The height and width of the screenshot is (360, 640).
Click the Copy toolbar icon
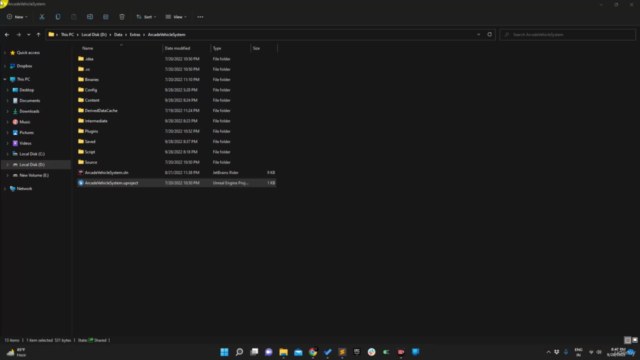(x=58, y=17)
